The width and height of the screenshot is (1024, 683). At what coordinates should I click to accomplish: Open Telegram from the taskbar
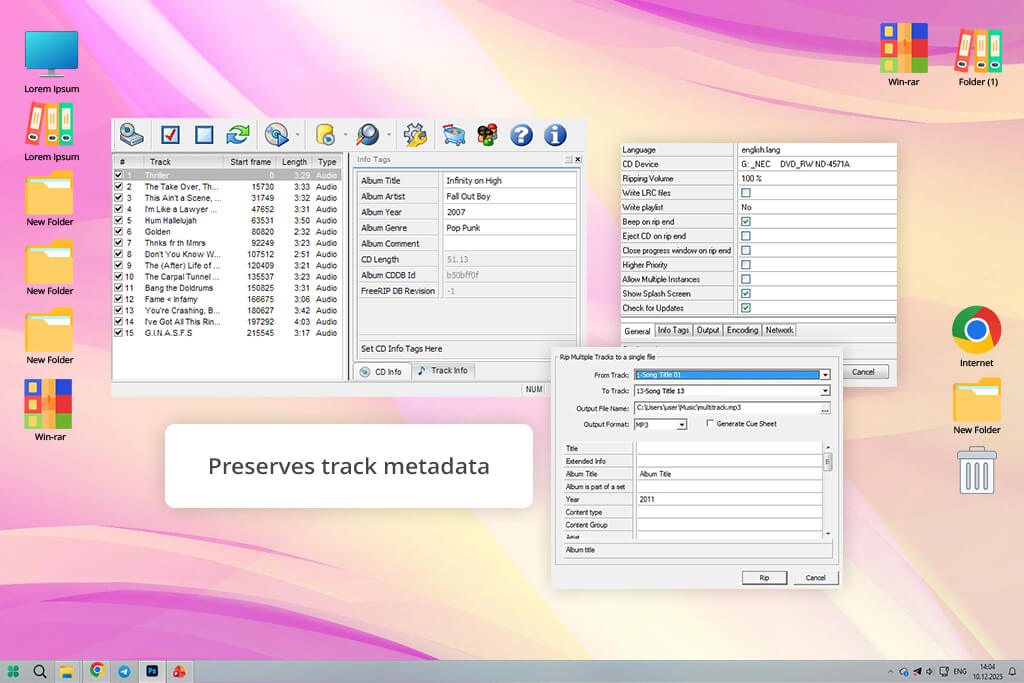124,671
